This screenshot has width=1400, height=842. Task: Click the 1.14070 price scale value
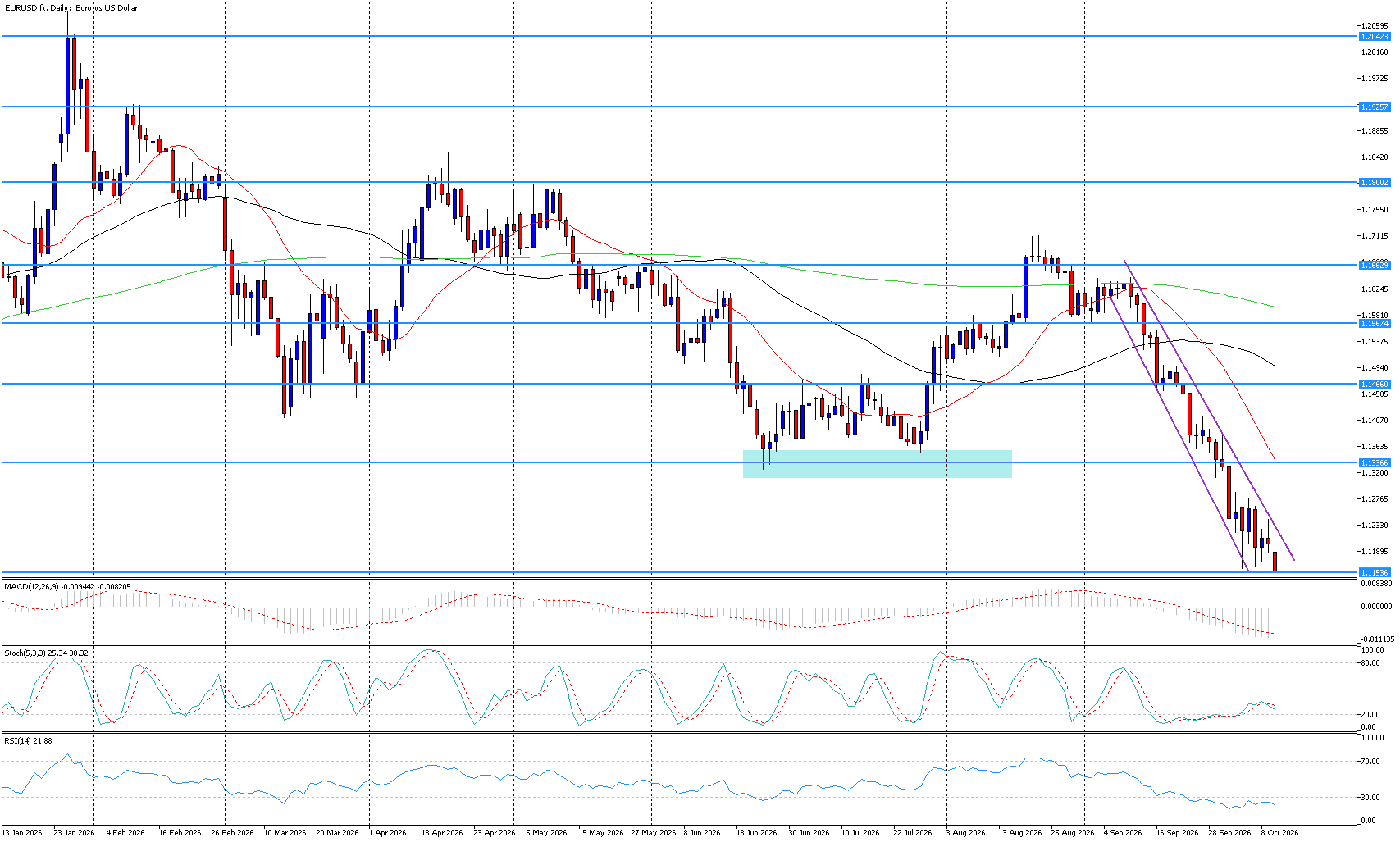click(1375, 421)
